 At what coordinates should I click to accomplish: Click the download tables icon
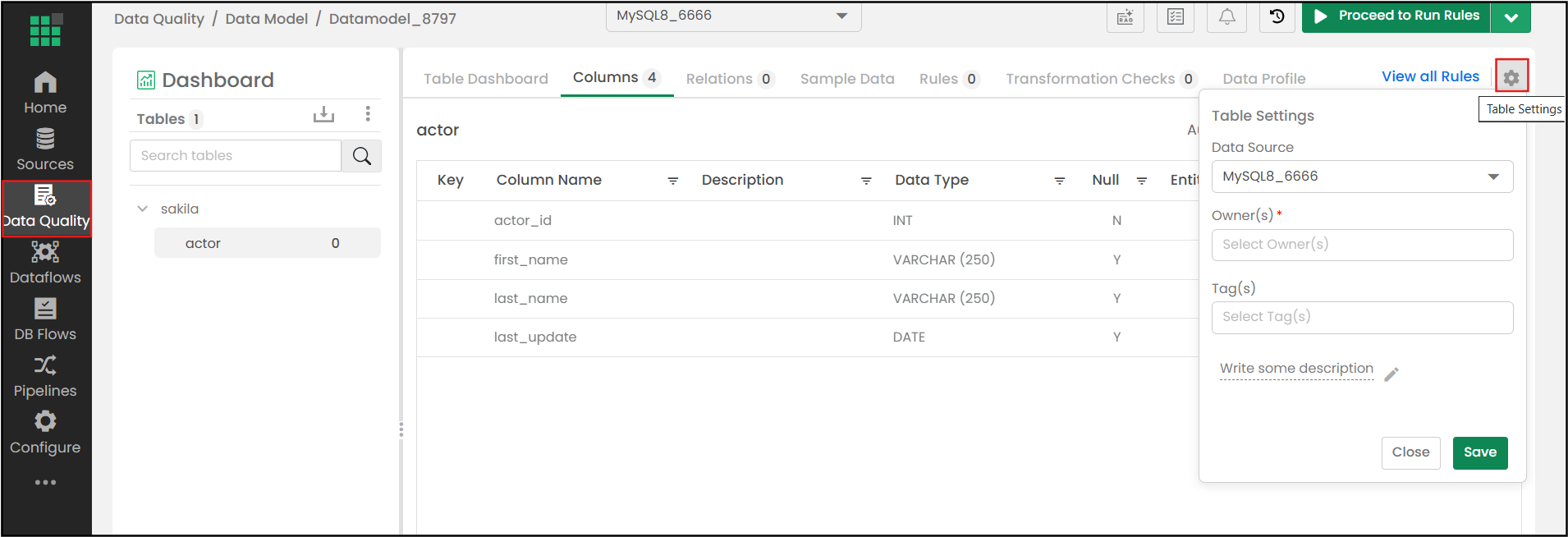point(323,114)
